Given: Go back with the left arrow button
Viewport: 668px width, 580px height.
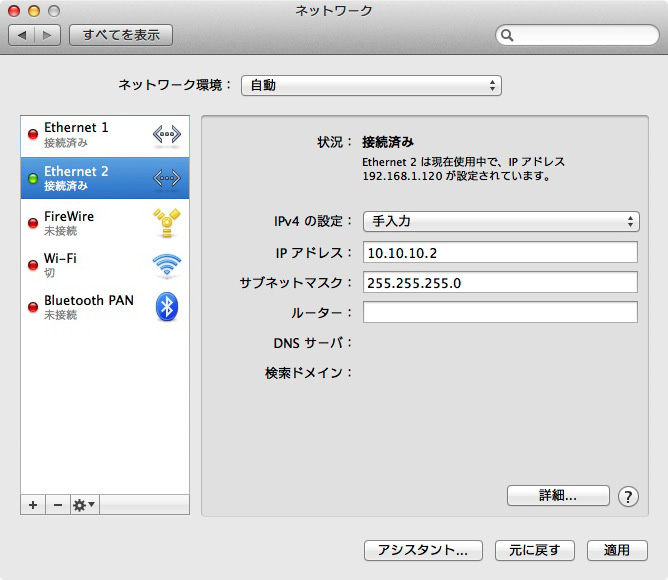Looking at the screenshot, I should pos(23,35).
